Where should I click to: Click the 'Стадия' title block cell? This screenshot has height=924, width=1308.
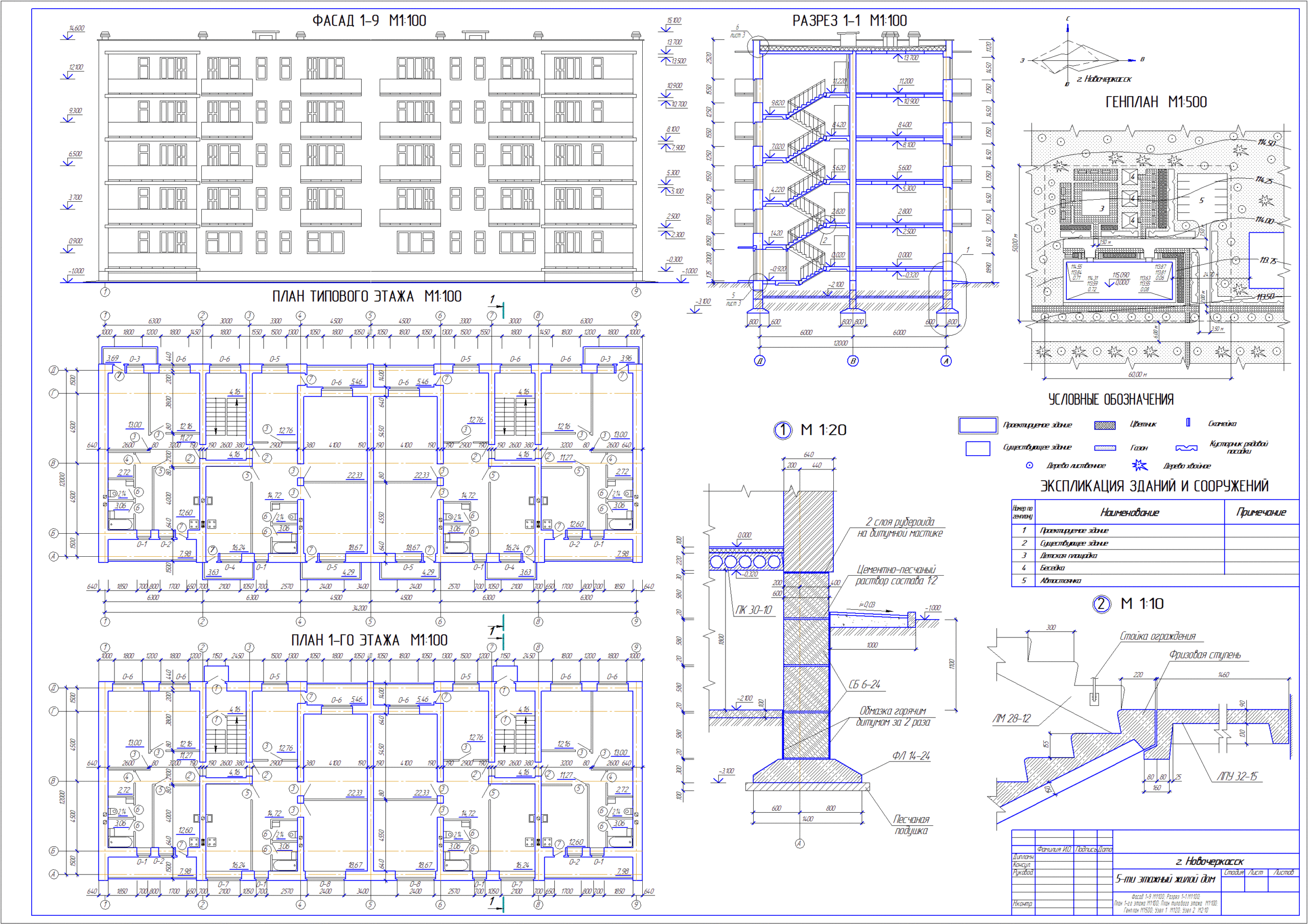point(1234,872)
